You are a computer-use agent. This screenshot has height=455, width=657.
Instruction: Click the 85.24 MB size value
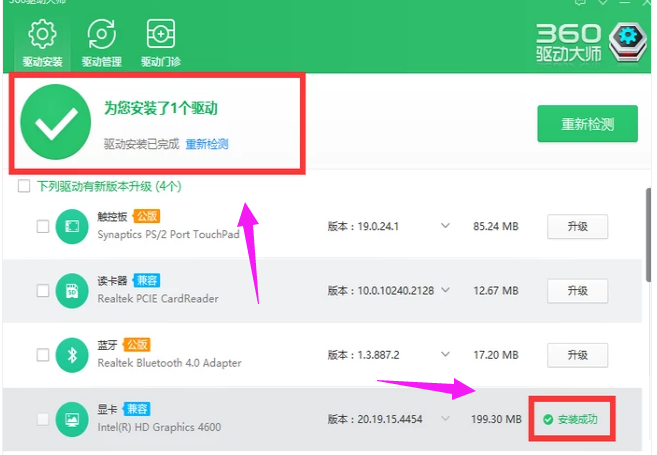pos(496,227)
